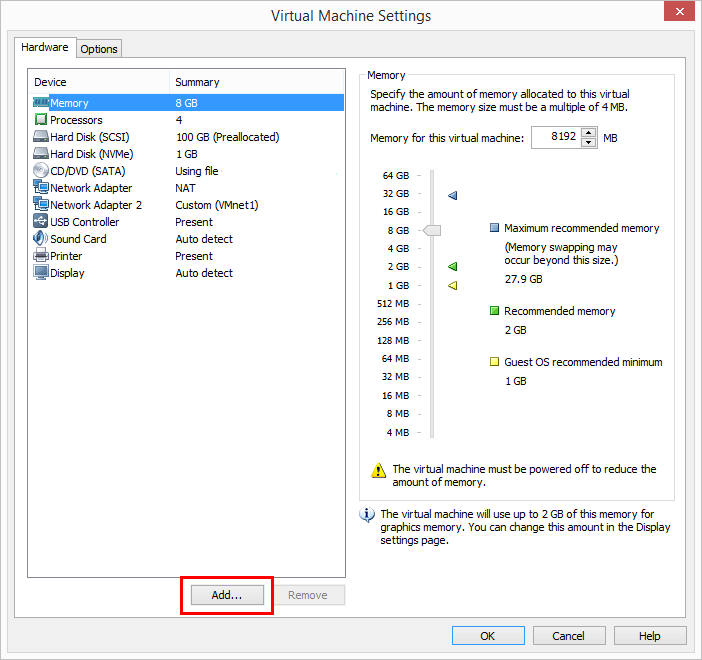702x660 pixels.
Task: Click the '4 MB' slider scale label
Action: click(398, 433)
